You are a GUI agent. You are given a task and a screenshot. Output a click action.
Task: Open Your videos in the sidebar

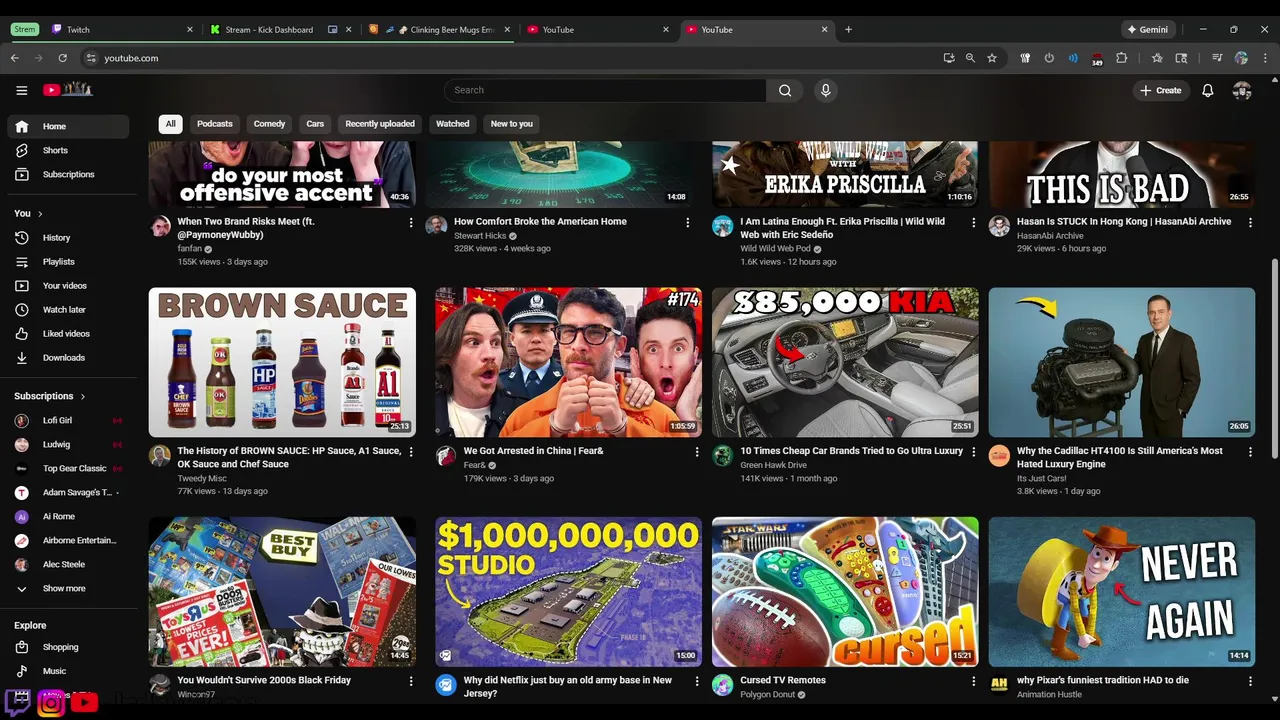point(69,286)
